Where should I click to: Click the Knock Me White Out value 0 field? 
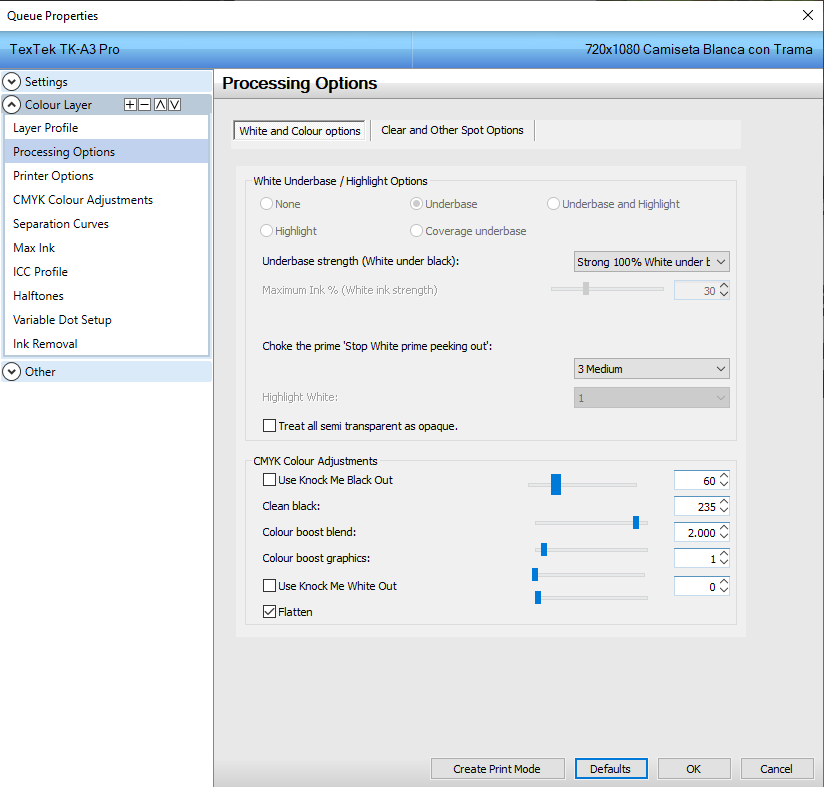(696, 586)
